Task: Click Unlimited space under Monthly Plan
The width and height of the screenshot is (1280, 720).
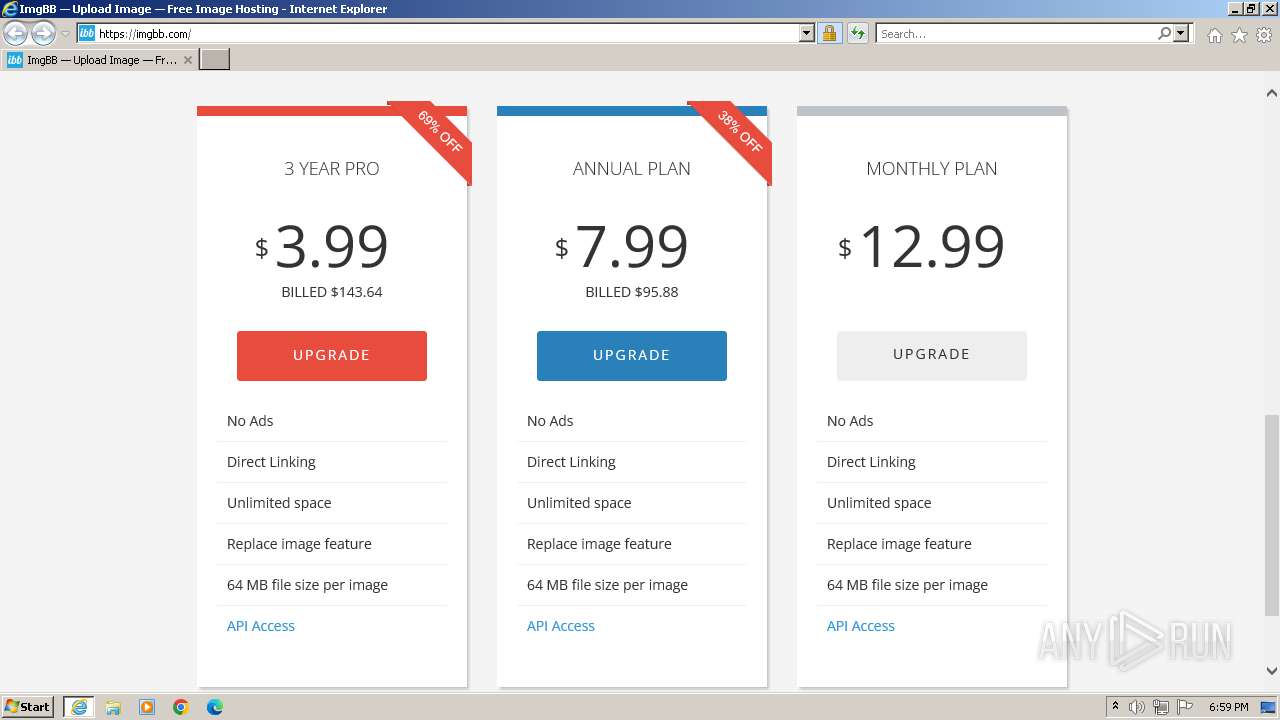Action: [x=879, y=503]
